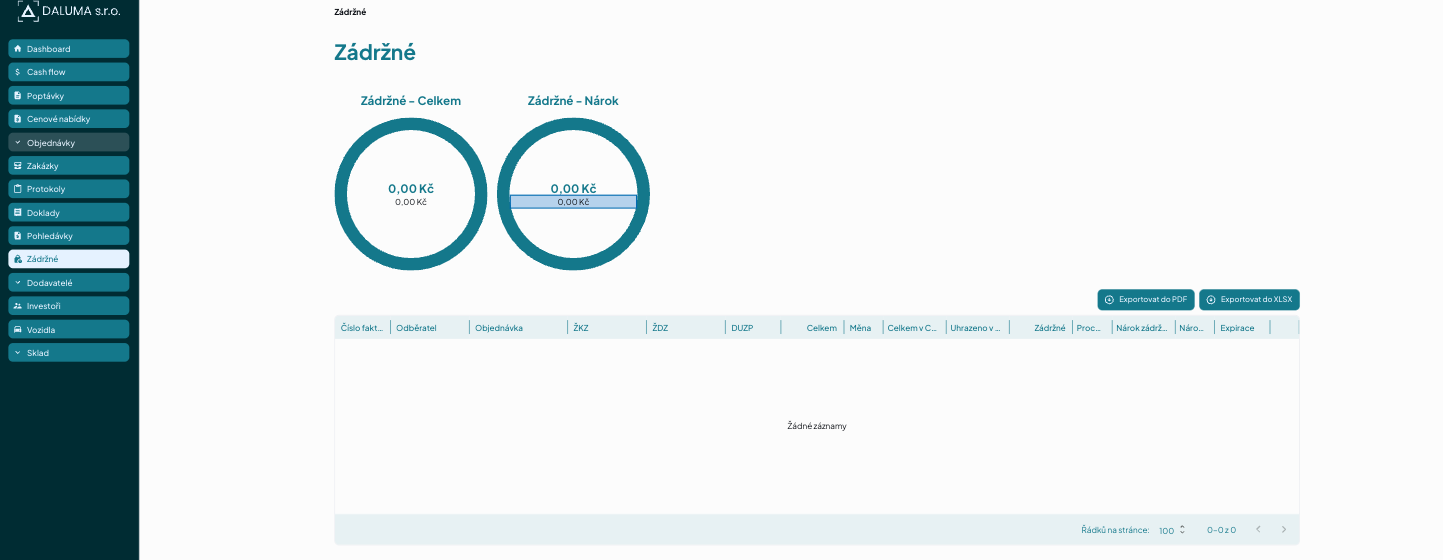
Task: Go to next page arrow
Action: [x=1284, y=530]
